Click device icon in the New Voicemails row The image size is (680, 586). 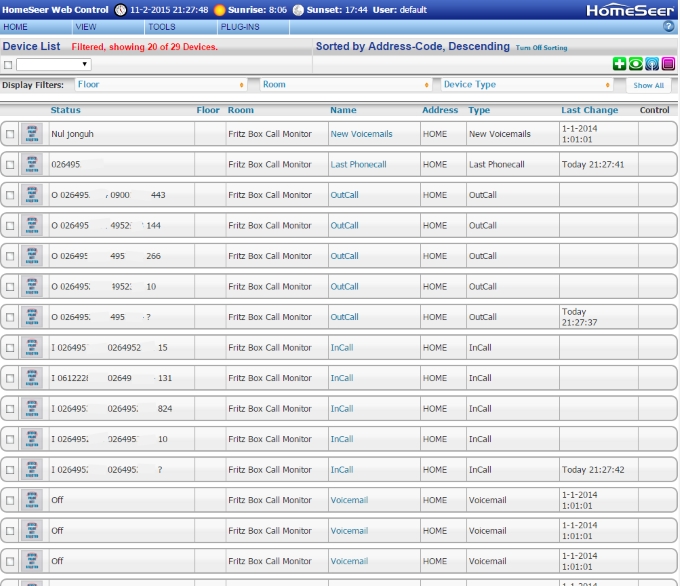32,134
